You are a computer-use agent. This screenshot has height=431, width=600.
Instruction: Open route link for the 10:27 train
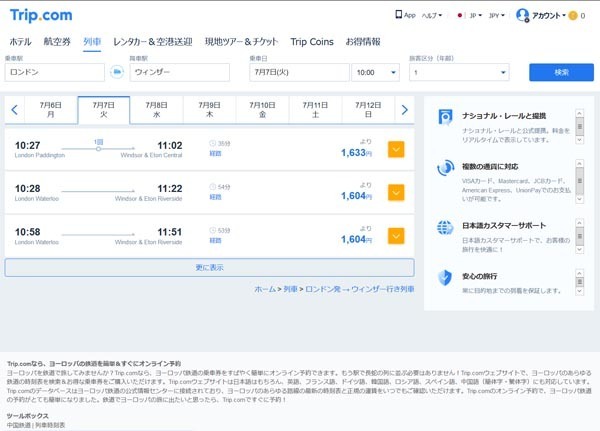pyautogui.click(x=215, y=153)
